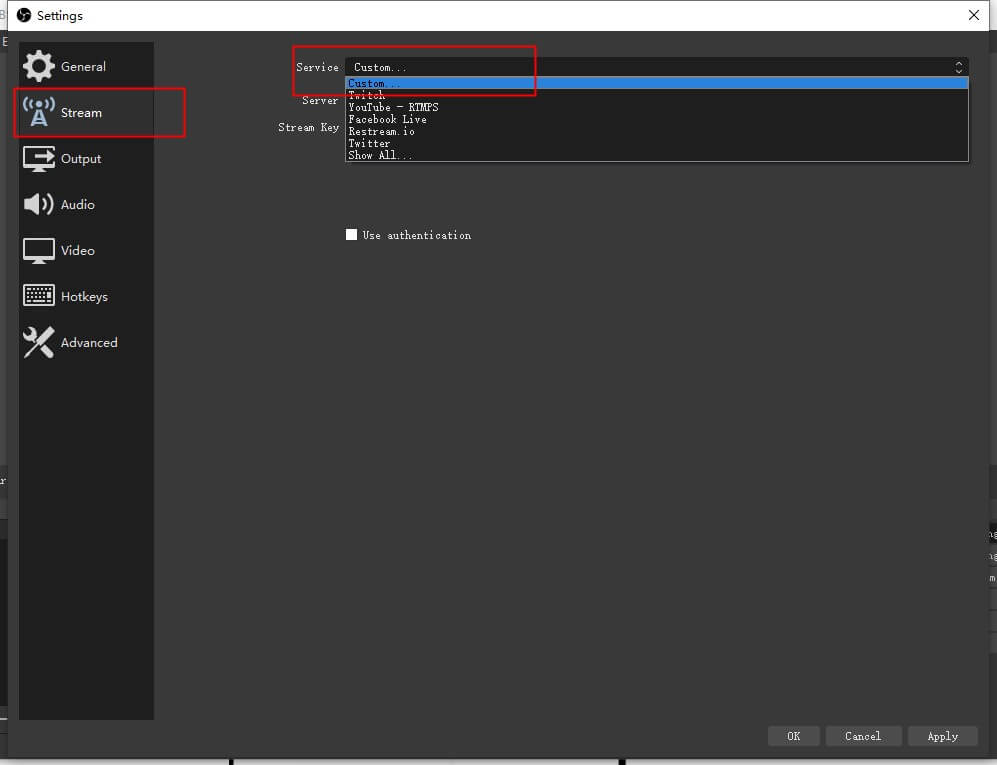Click the Output monitor arrow icon
Viewport: 997px width, 765px height.
click(x=38, y=158)
